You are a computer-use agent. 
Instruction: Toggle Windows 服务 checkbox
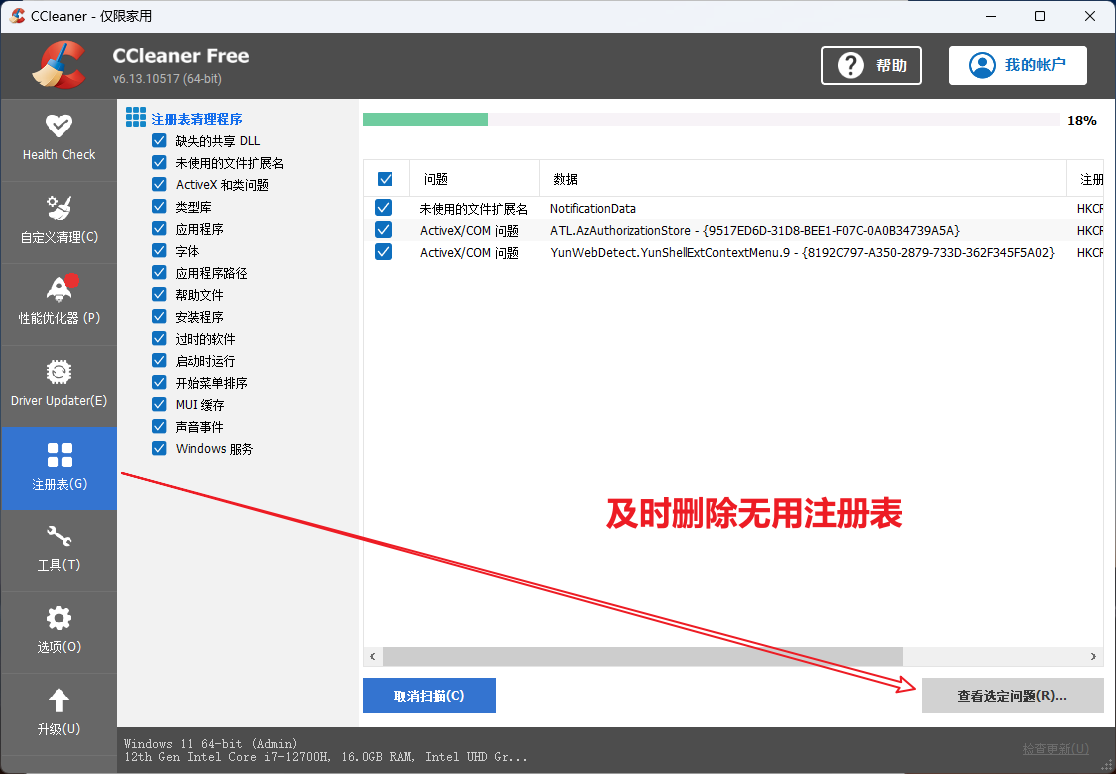(159, 448)
